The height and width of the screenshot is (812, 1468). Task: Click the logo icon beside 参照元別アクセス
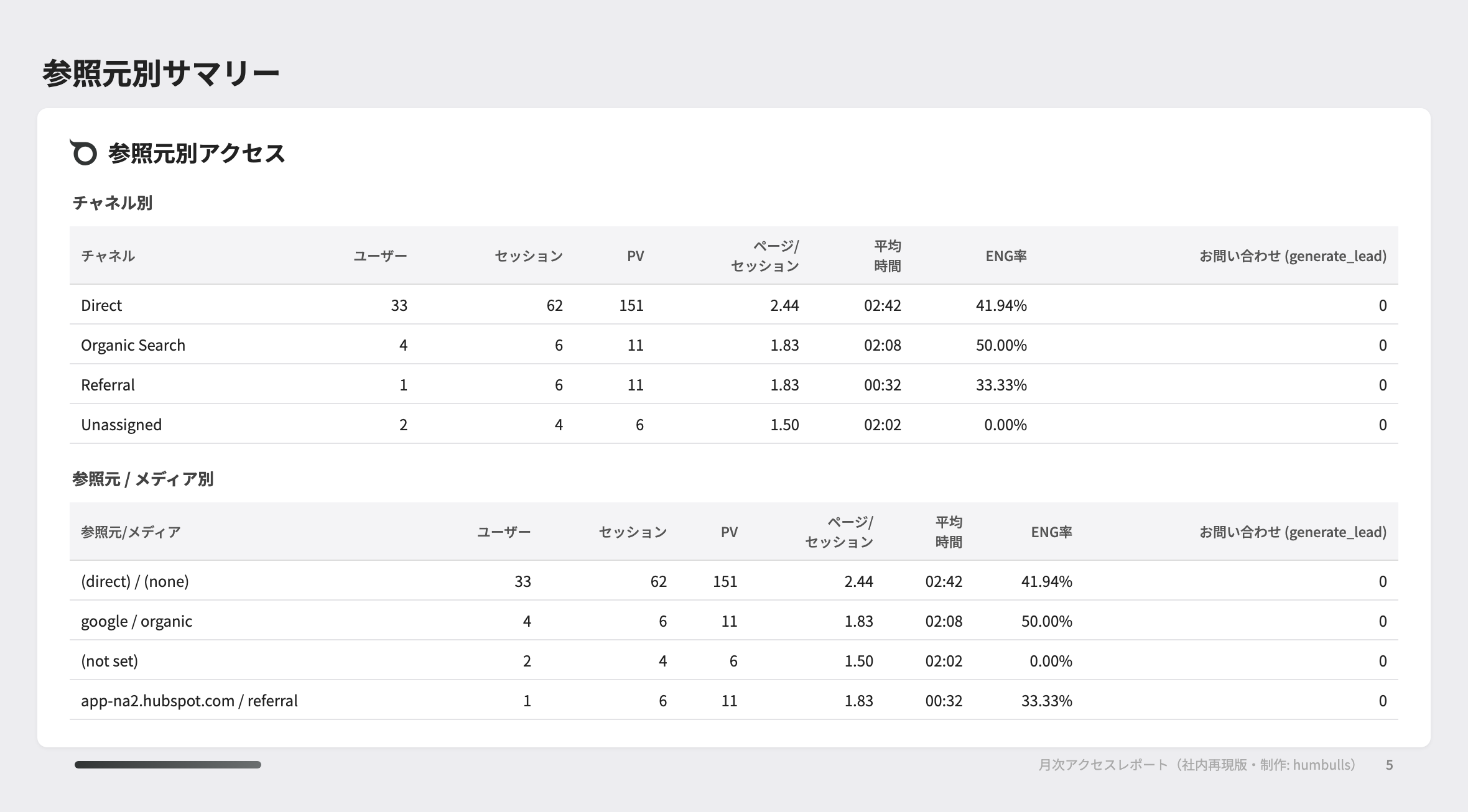coord(83,152)
